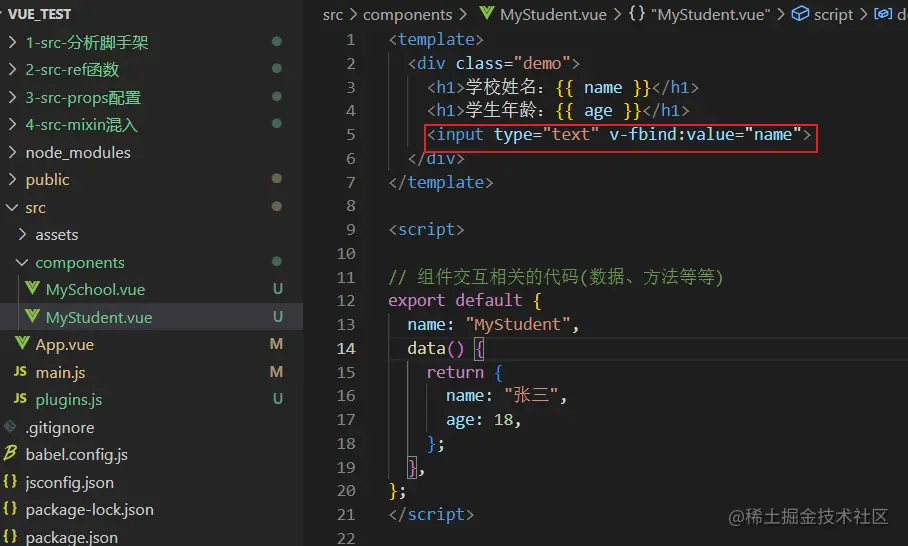908x546 pixels.
Task: Place cursor on v-fbind:value attribute
Action: [x=672, y=135]
